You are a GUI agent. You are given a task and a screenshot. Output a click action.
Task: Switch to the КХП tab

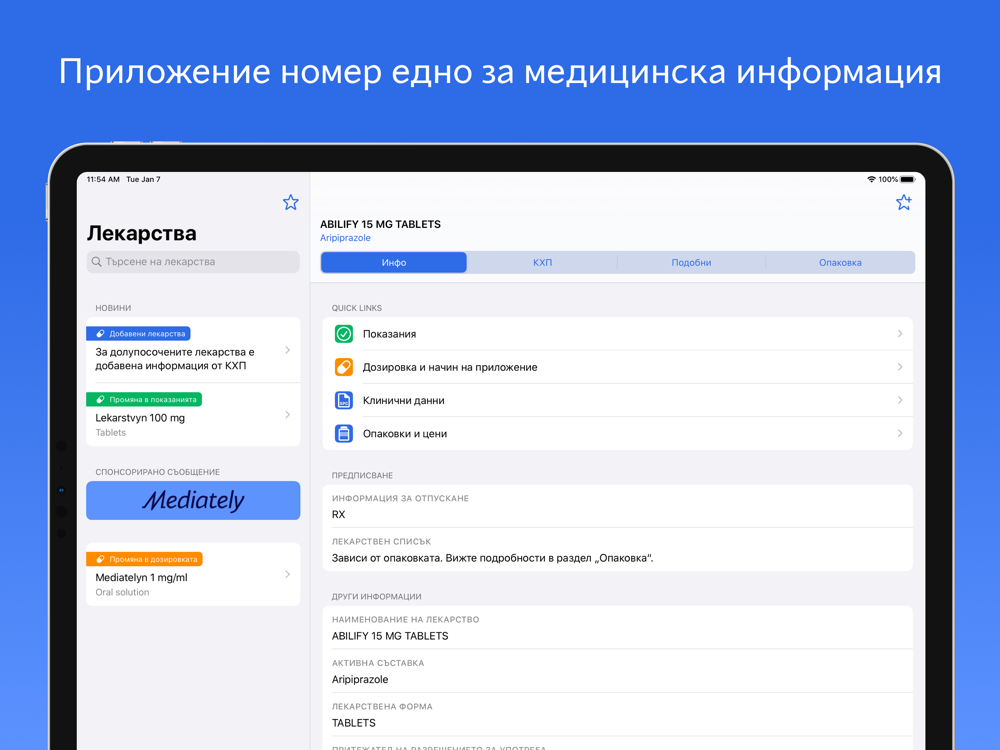[x=542, y=262]
